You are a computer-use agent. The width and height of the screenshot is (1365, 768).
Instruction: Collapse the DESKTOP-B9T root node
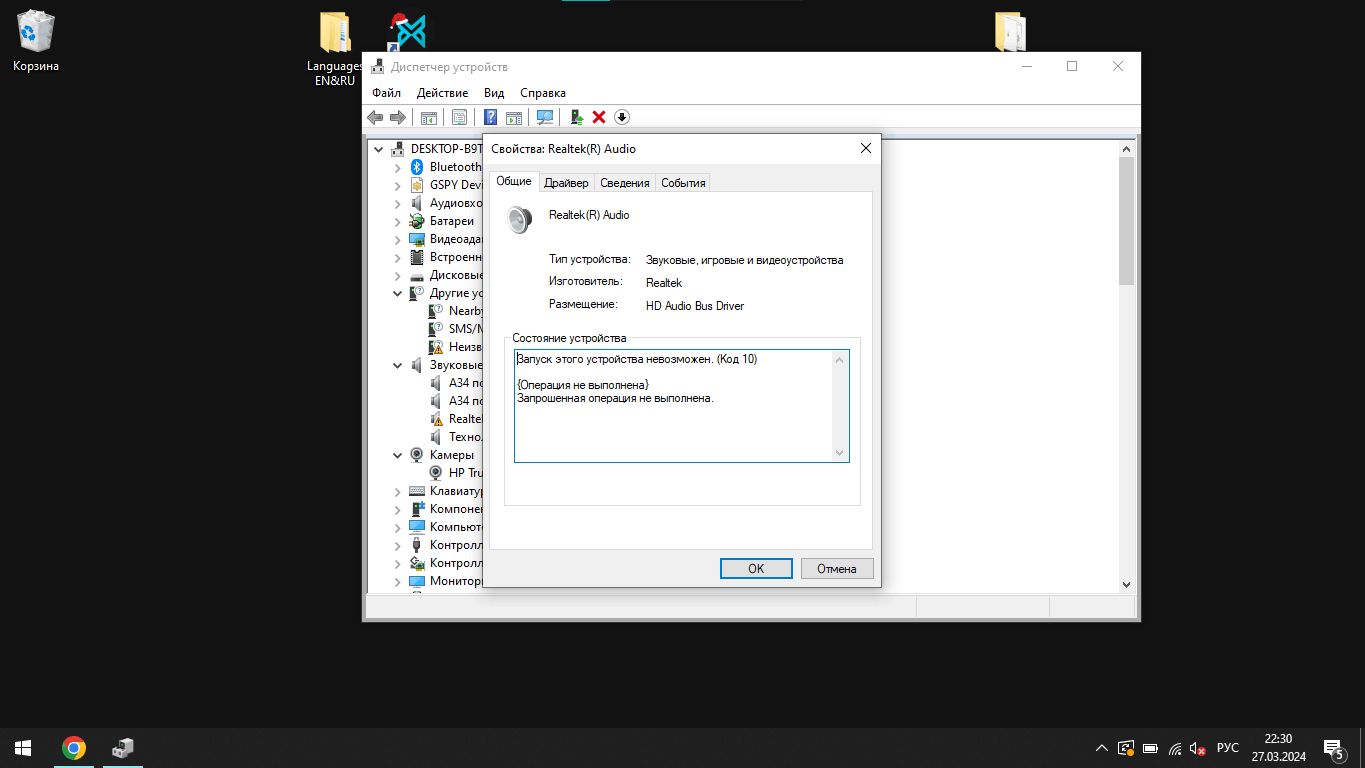(379, 149)
